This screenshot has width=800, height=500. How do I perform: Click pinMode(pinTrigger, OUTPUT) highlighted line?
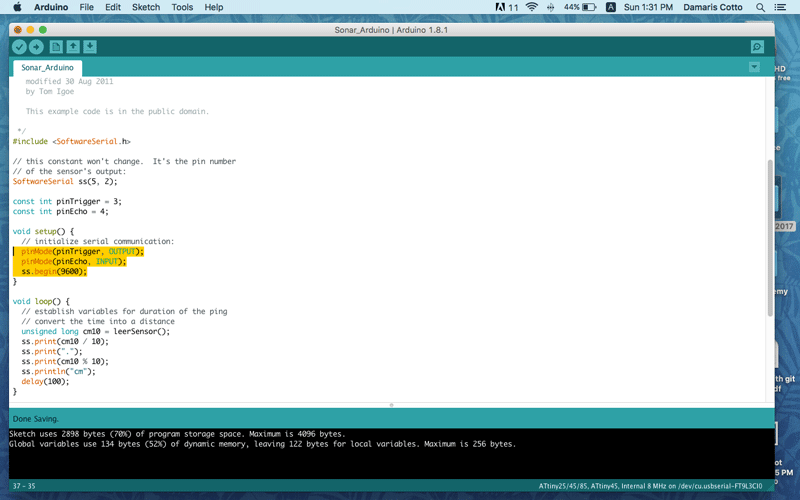click(x=82, y=252)
